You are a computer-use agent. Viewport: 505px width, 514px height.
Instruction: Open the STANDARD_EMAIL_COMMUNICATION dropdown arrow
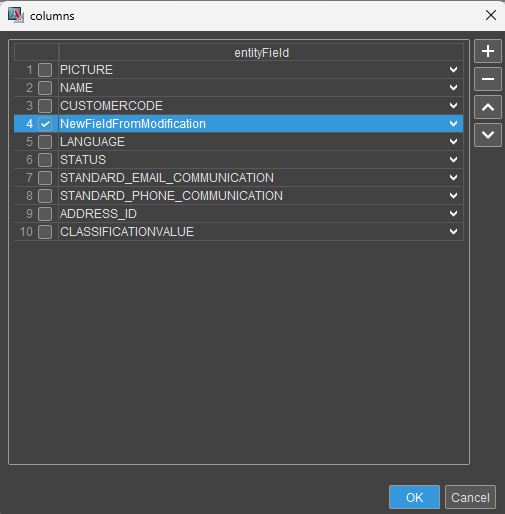(453, 178)
